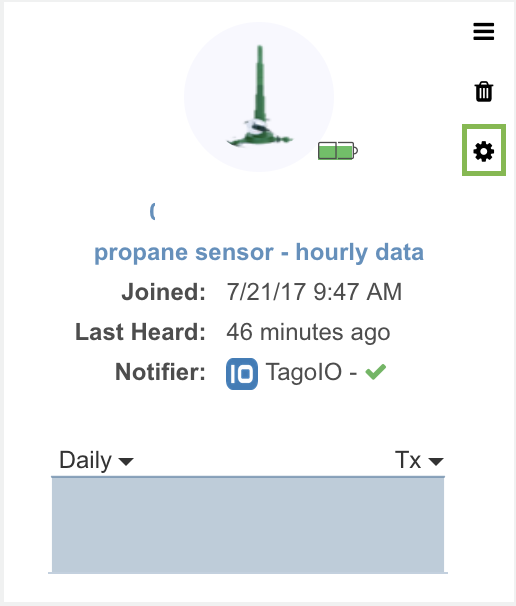
Task: Open device settings gear icon
Action: point(484,151)
